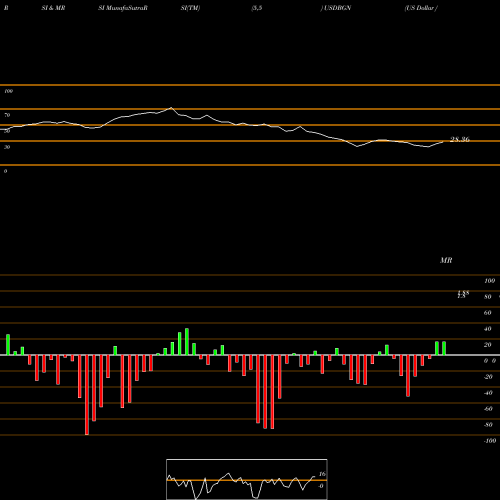Click the '-100' label on MR axis
The height and width of the screenshot is (500, 500).
490,441
